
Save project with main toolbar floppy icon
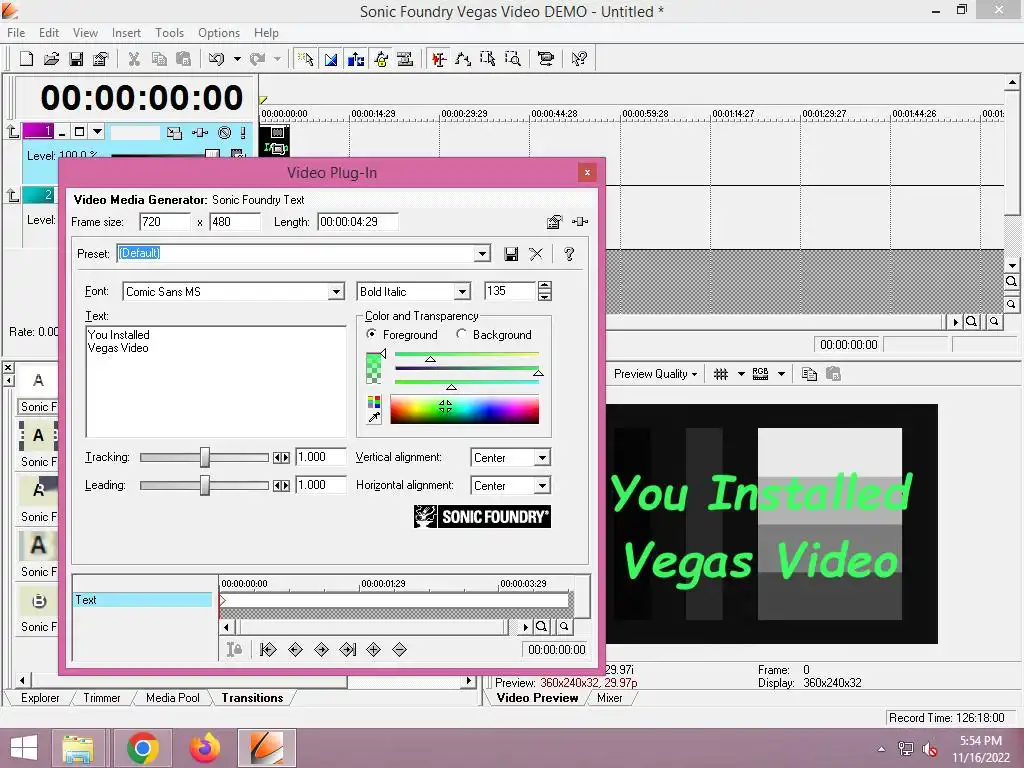coord(76,59)
